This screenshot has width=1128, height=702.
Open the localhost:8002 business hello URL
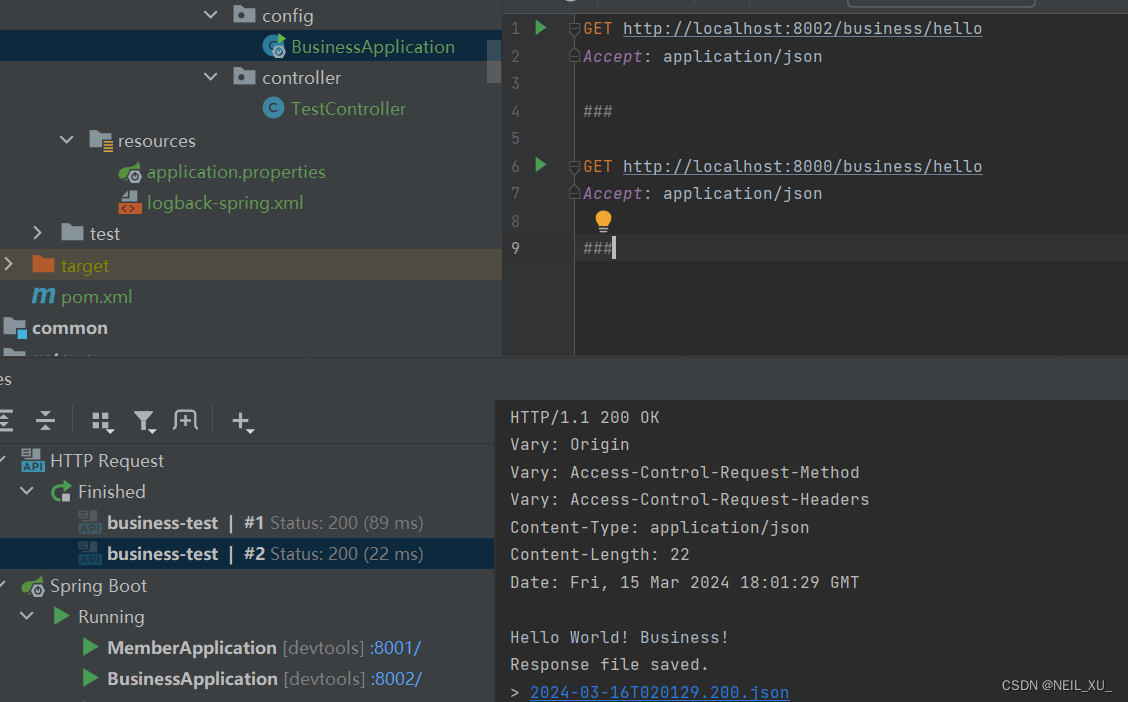(x=802, y=29)
